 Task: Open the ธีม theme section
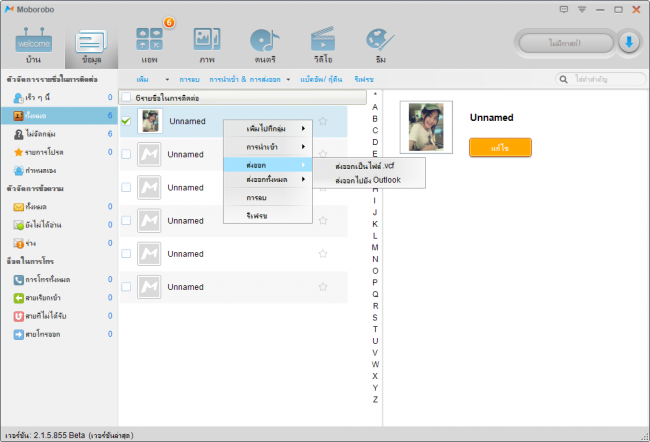click(380, 46)
